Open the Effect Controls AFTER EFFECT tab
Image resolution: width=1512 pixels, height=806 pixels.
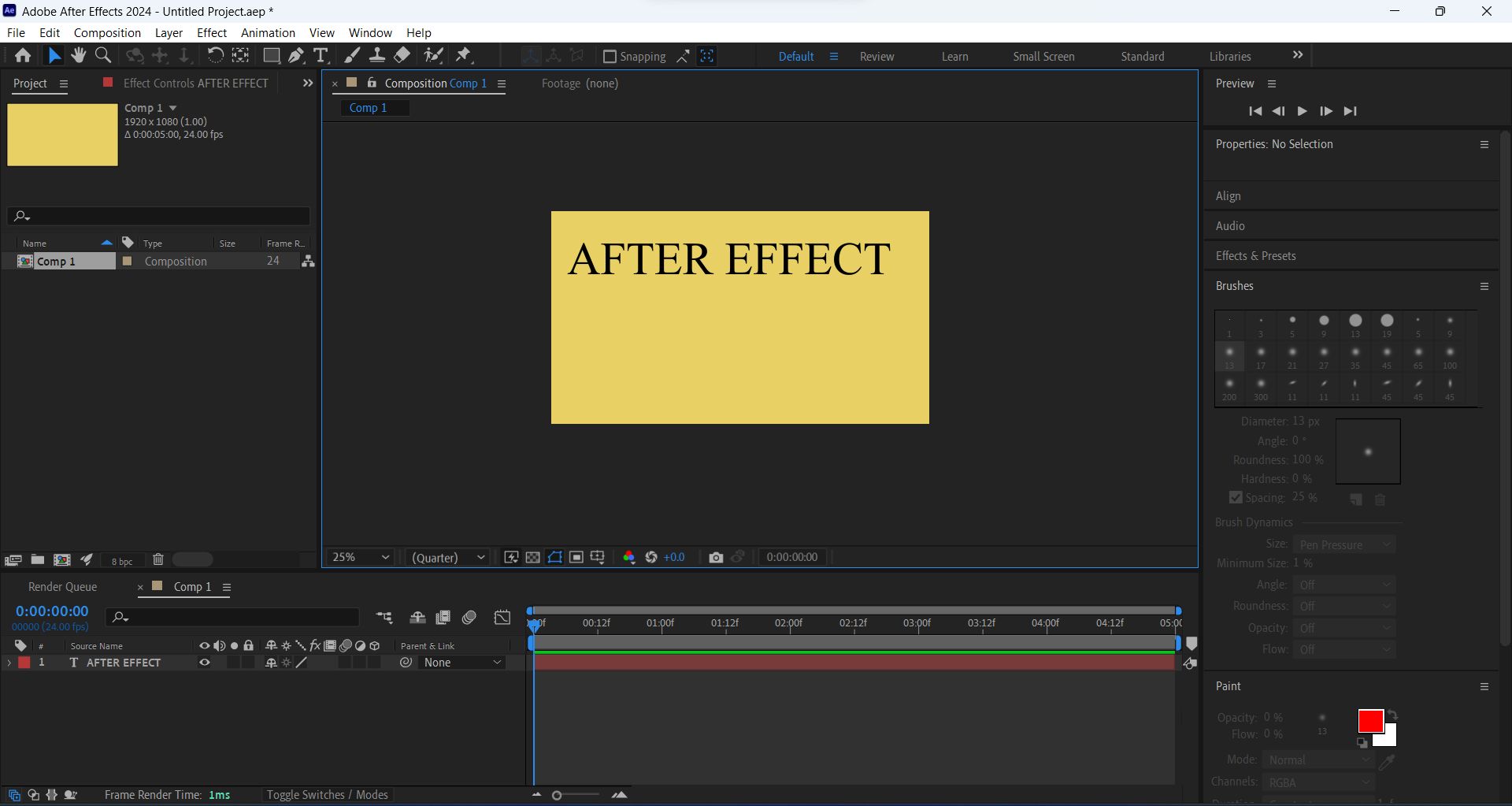pyautogui.click(x=196, y=83)
